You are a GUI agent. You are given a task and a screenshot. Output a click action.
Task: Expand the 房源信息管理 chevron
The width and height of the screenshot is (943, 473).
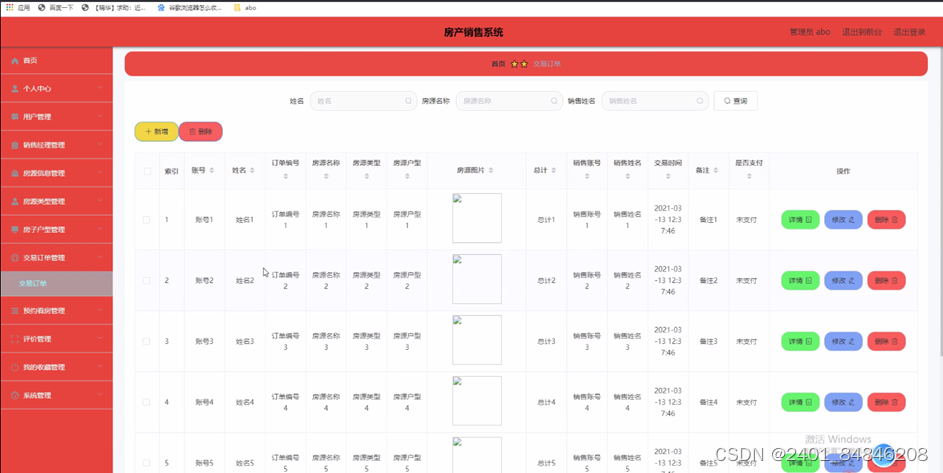[100, 173]
